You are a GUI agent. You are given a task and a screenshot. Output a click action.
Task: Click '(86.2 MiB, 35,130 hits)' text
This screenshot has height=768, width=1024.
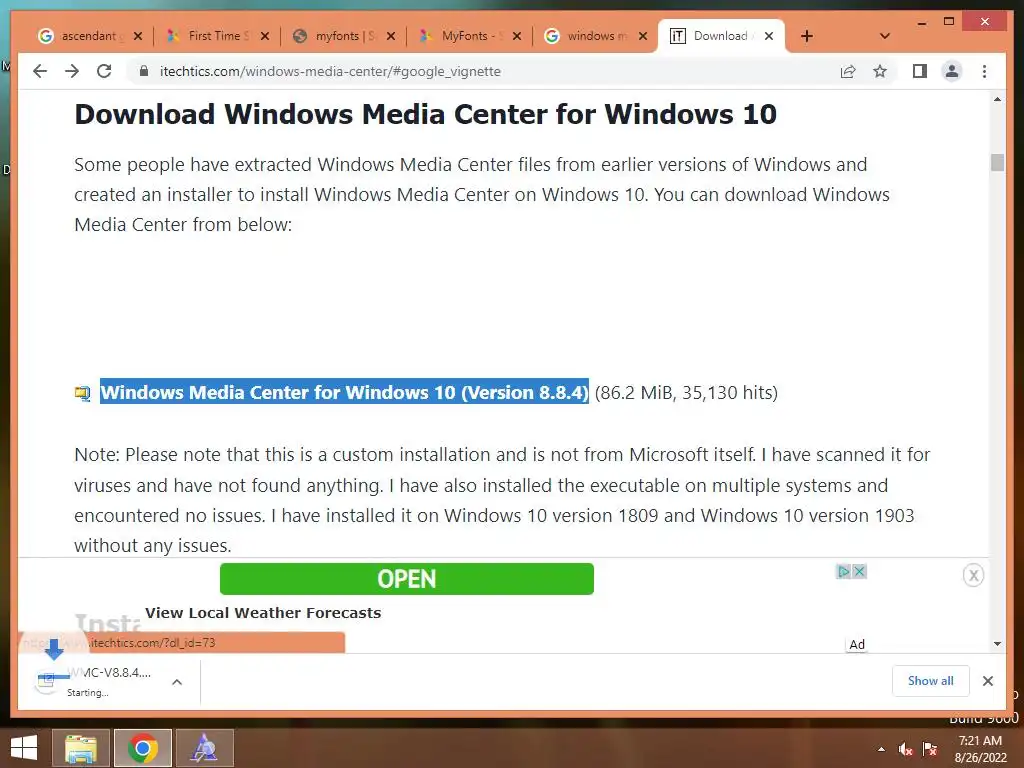pos(686,392)
